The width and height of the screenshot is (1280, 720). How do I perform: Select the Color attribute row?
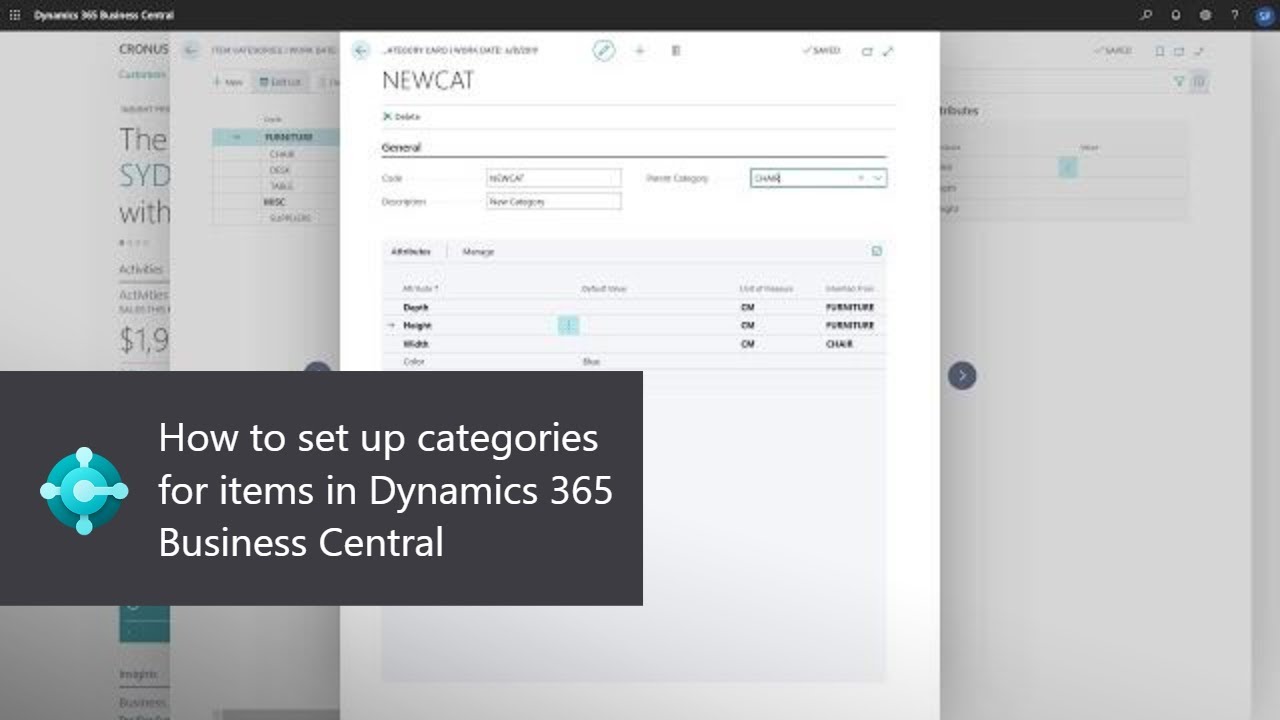coord(633,361)
